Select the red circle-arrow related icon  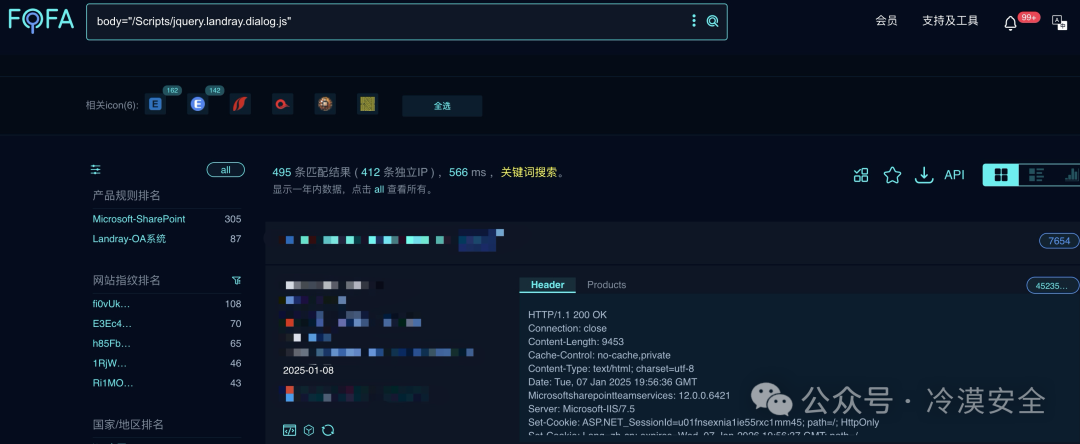pyautogui.click(x=282, y=105)
